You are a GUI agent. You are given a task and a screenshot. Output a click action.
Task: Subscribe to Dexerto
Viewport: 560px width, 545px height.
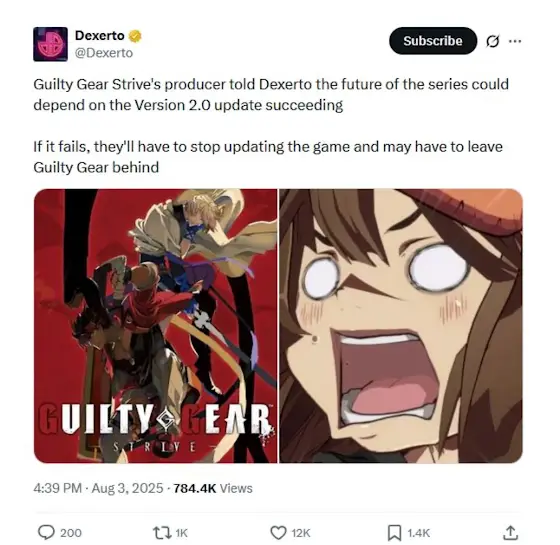click(x=433, y=41)
